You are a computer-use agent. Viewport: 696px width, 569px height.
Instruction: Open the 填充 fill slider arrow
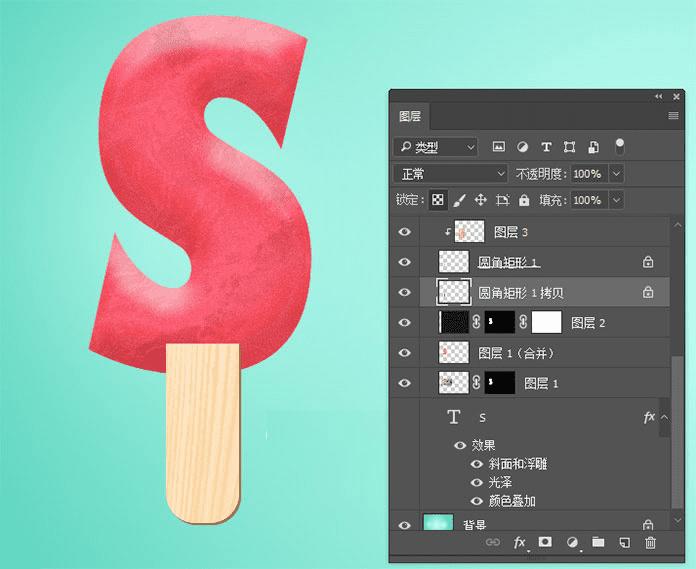(616, 200)
